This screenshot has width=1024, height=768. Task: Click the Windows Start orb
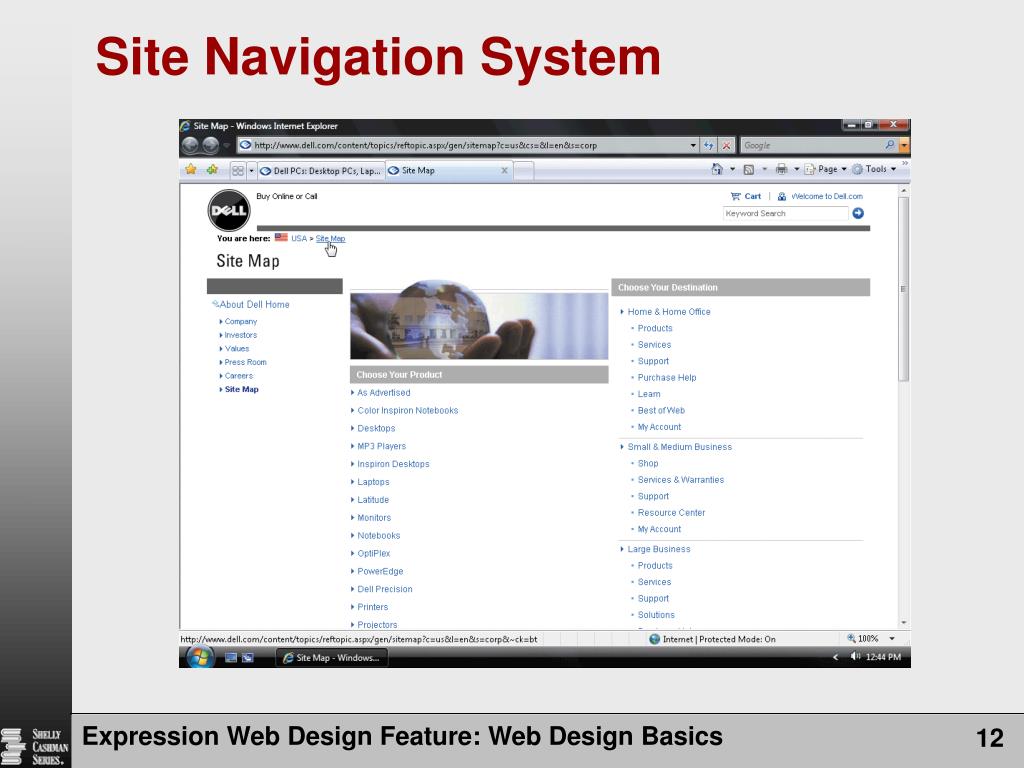[x=200, y=656]
